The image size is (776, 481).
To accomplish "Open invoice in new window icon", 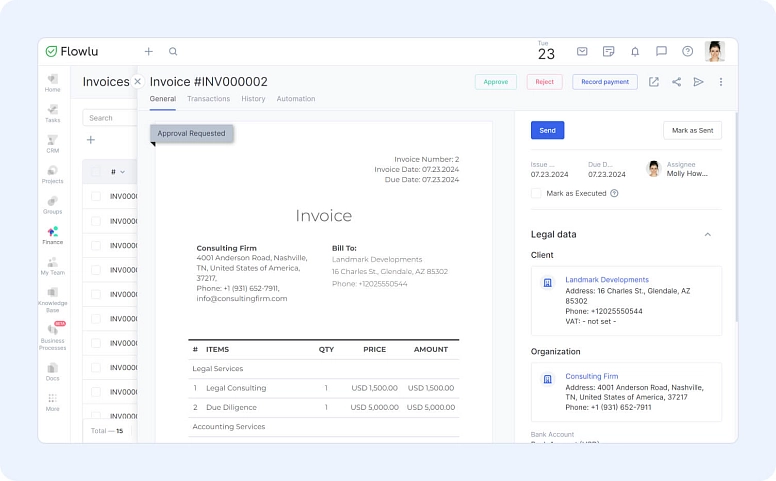I will (x=654, y=82).
